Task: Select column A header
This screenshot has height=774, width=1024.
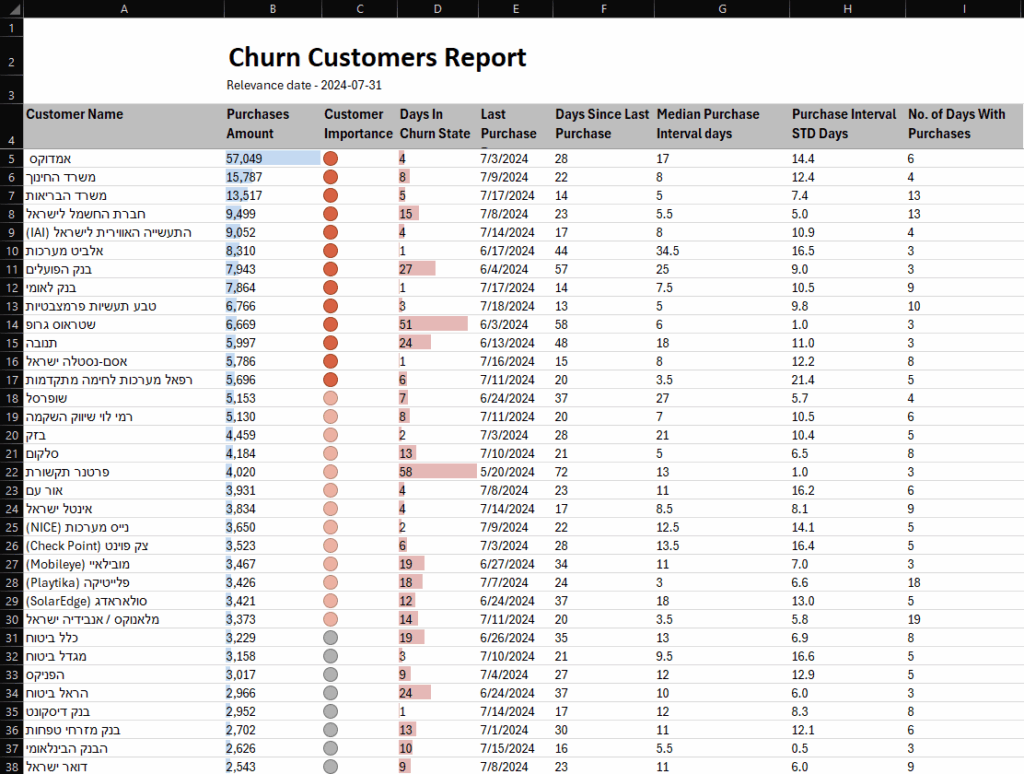Action: point(123,9)
